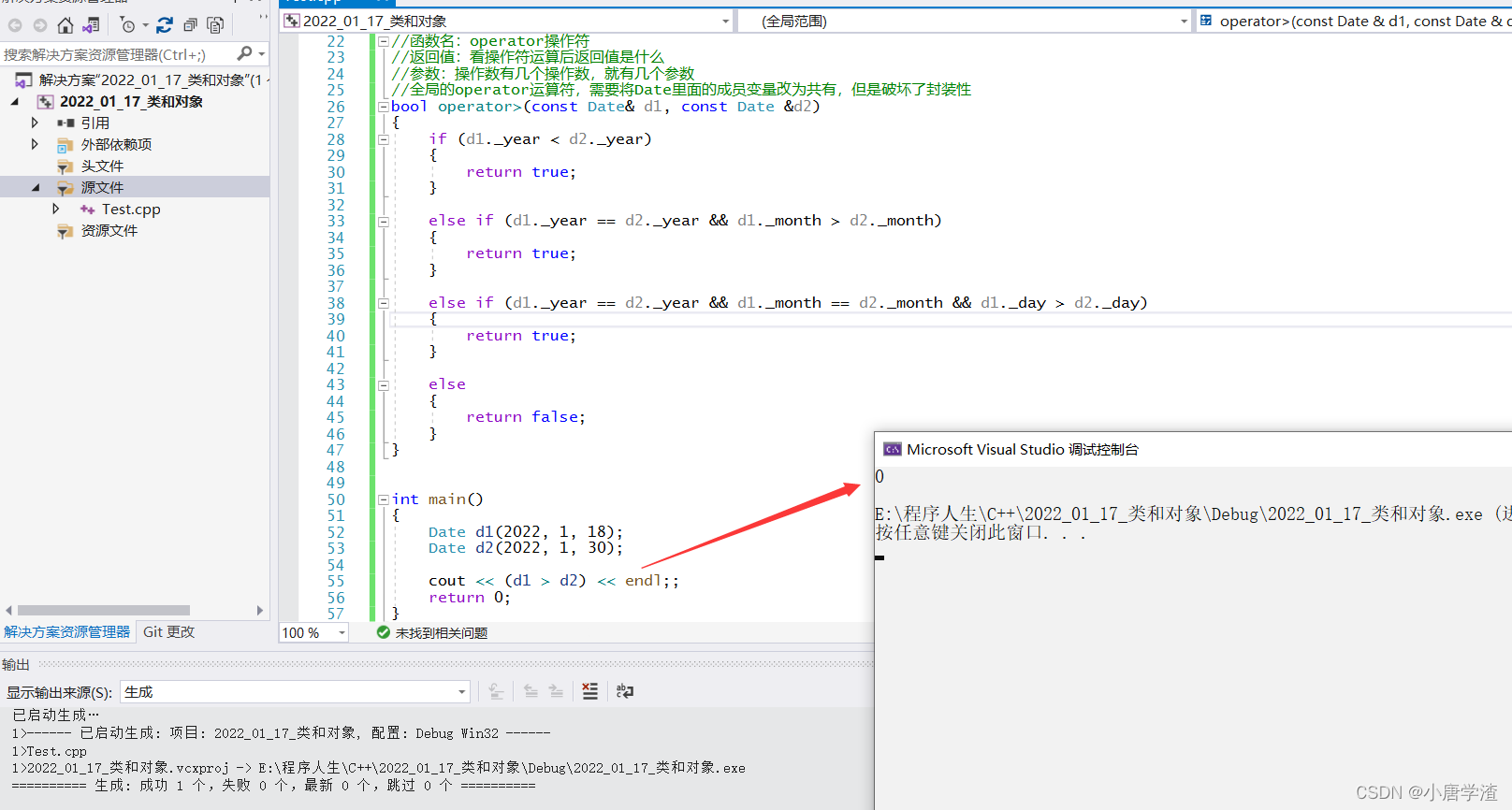The height and width of the screenshot is (810, 1512).
Task: Click line number 38 in the gutter
Action: [x=335, y=303]
